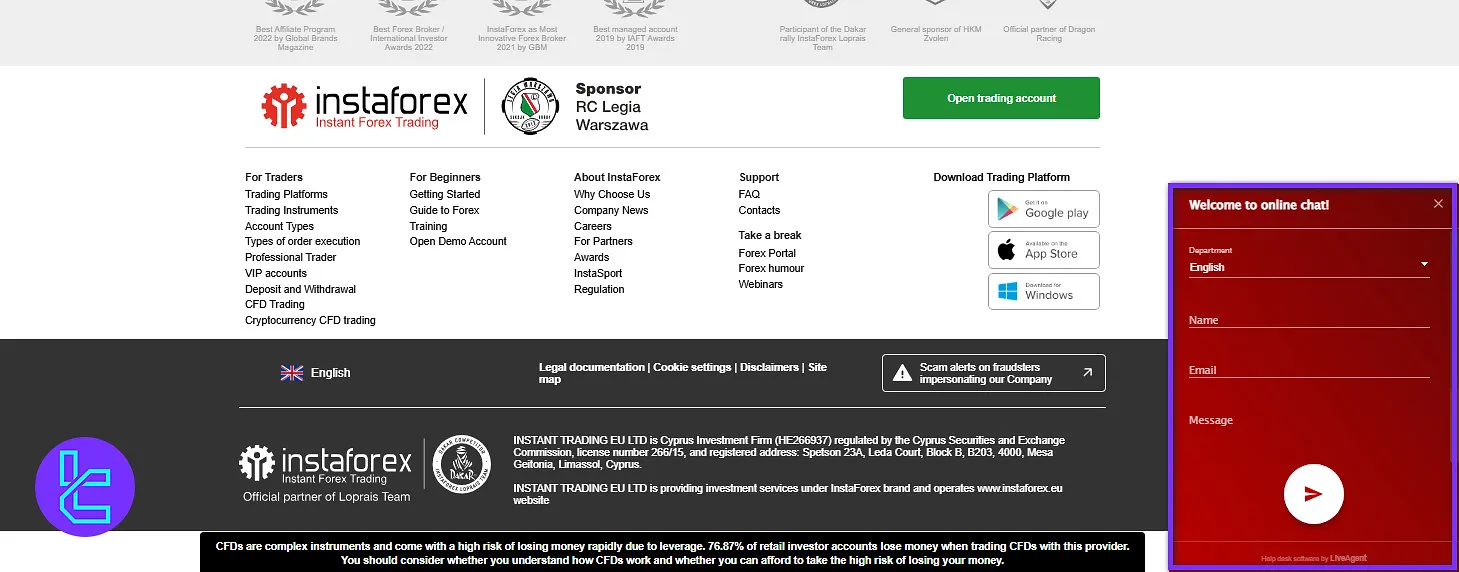Open Regulation link

tap(599, 289)
